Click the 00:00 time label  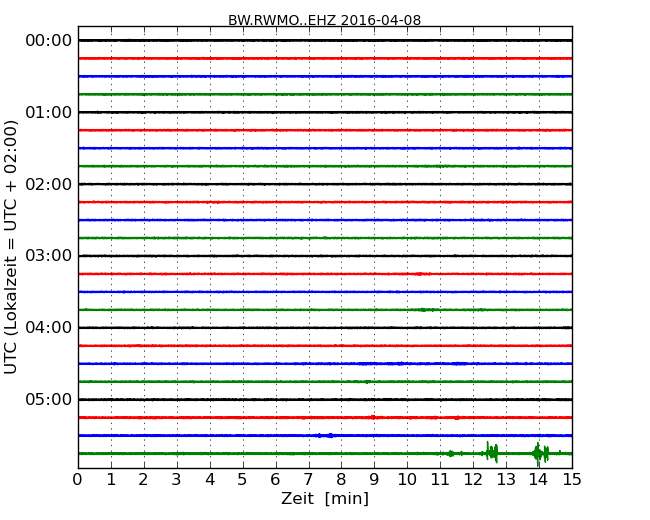(x=49, y=41)
